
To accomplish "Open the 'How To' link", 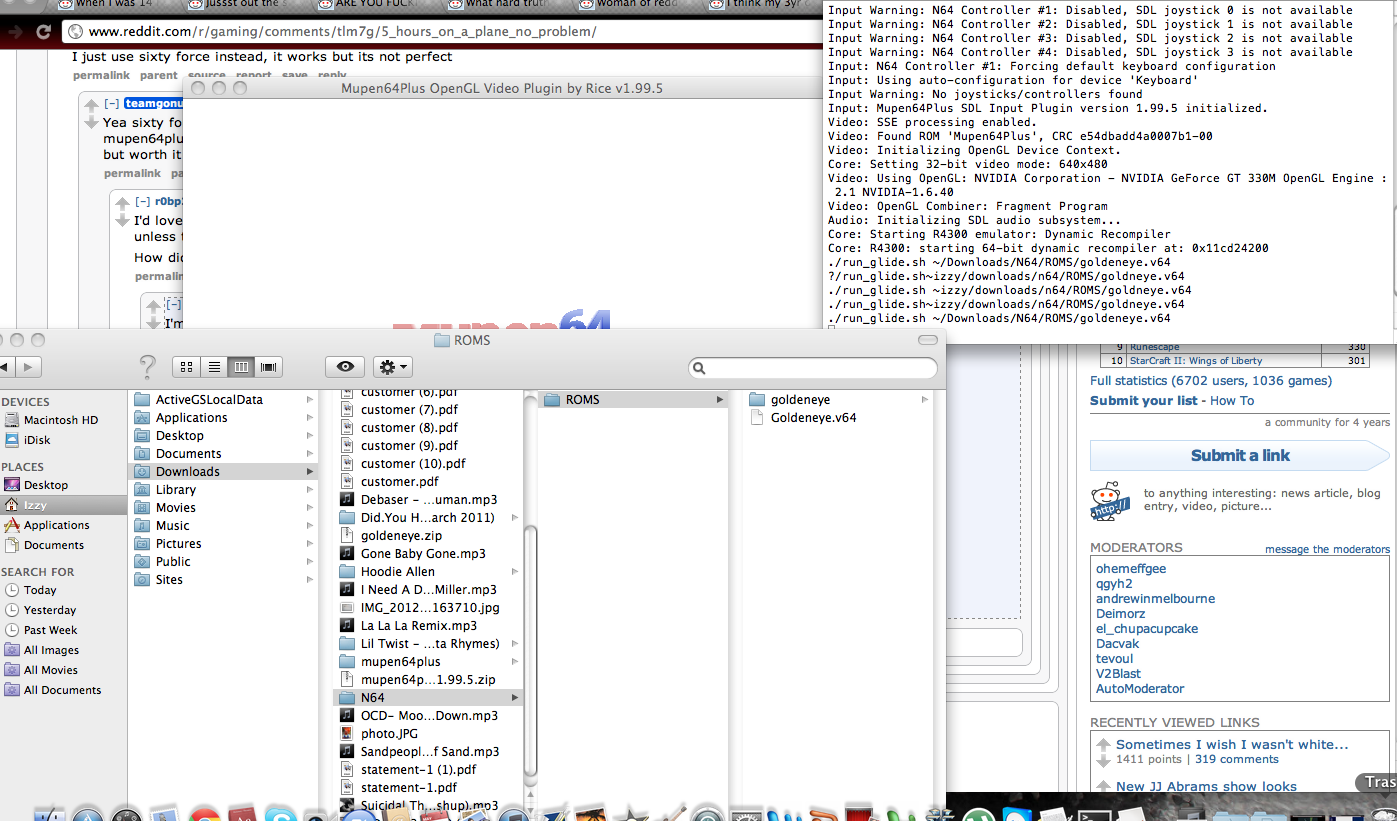I will pos(1232,401).
